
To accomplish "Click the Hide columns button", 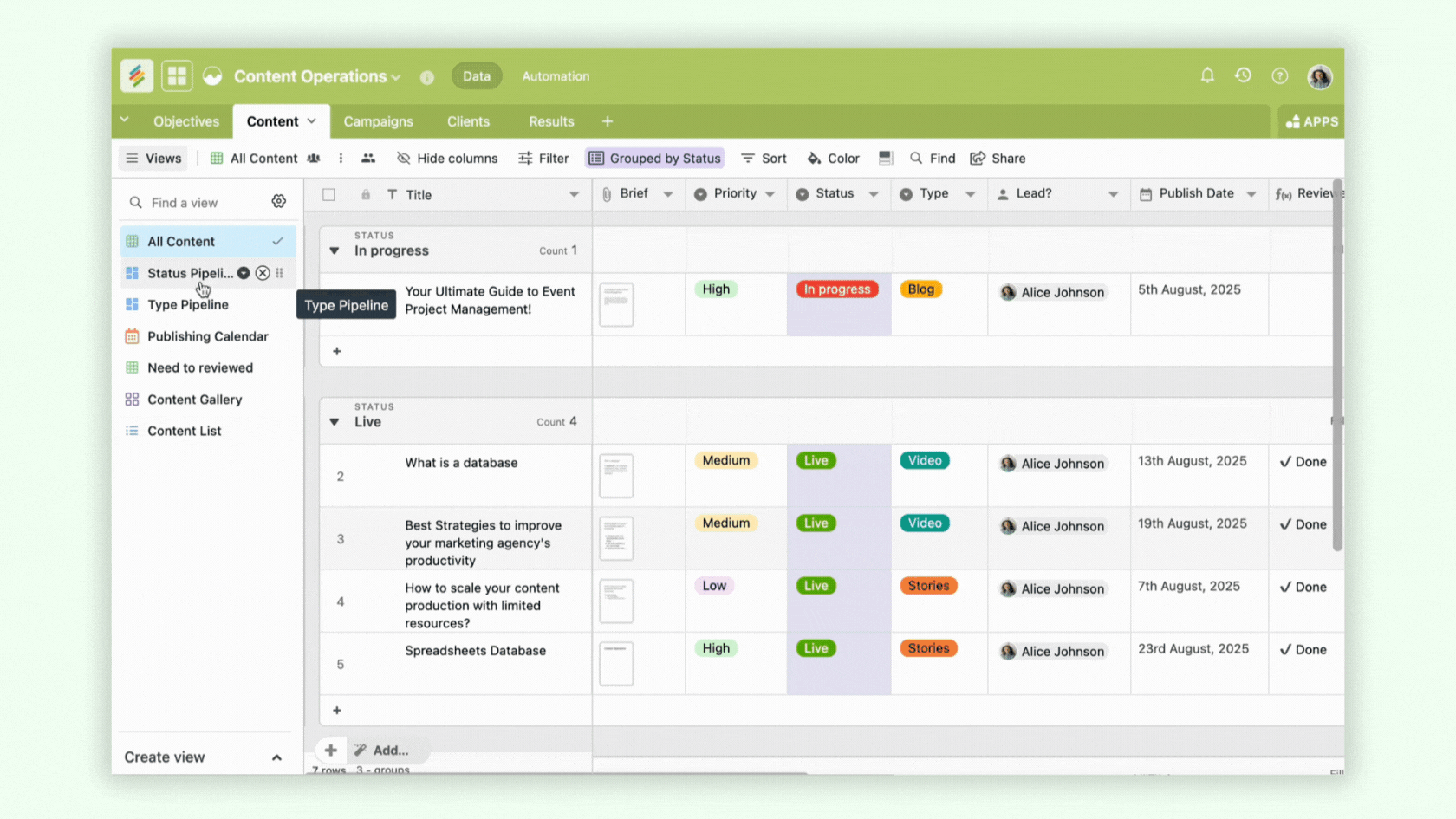I will tap(447, 158).
